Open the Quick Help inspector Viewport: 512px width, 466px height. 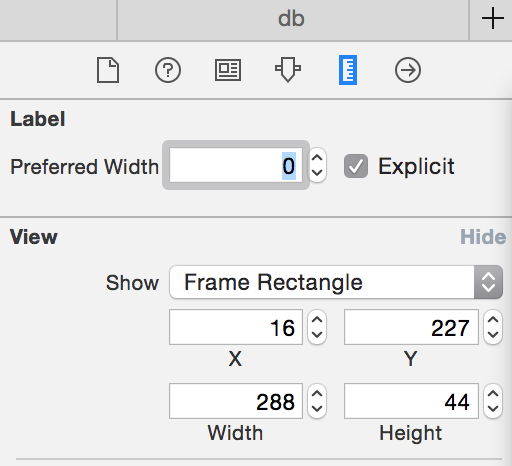click(x=168, y=70)
